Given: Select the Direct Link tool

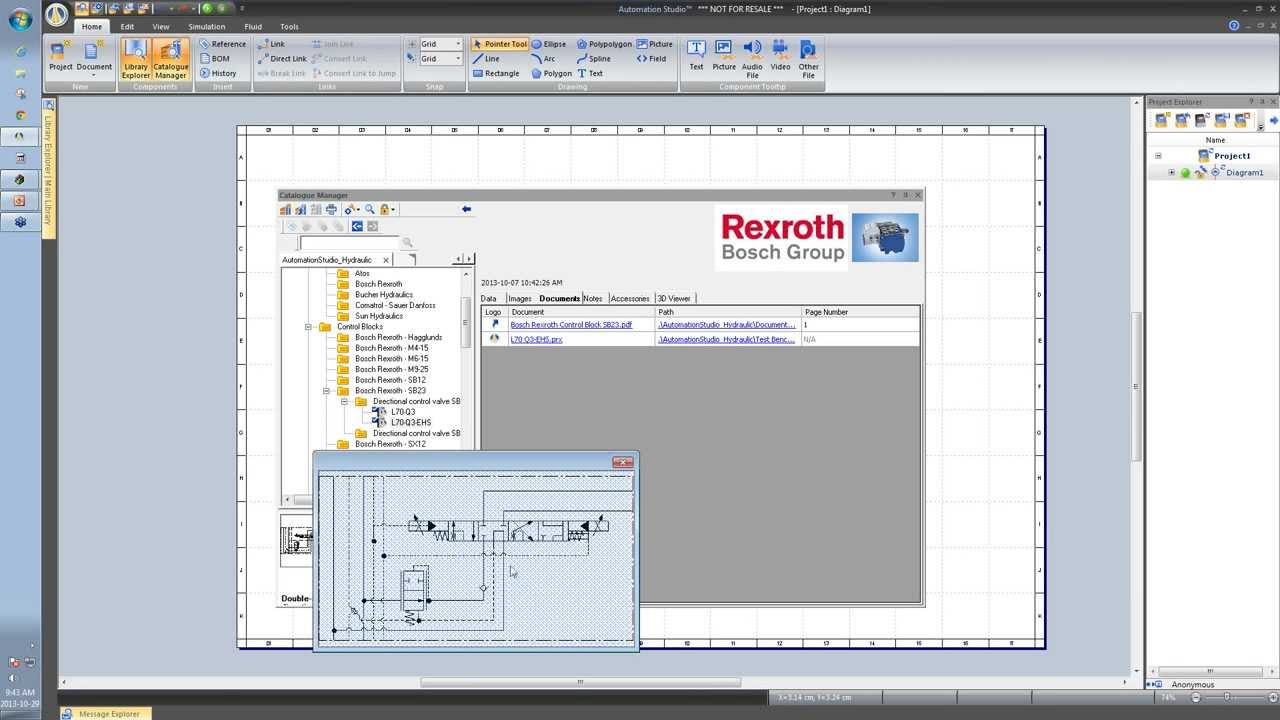Looking at the screenshot, I should click(282, 58).
